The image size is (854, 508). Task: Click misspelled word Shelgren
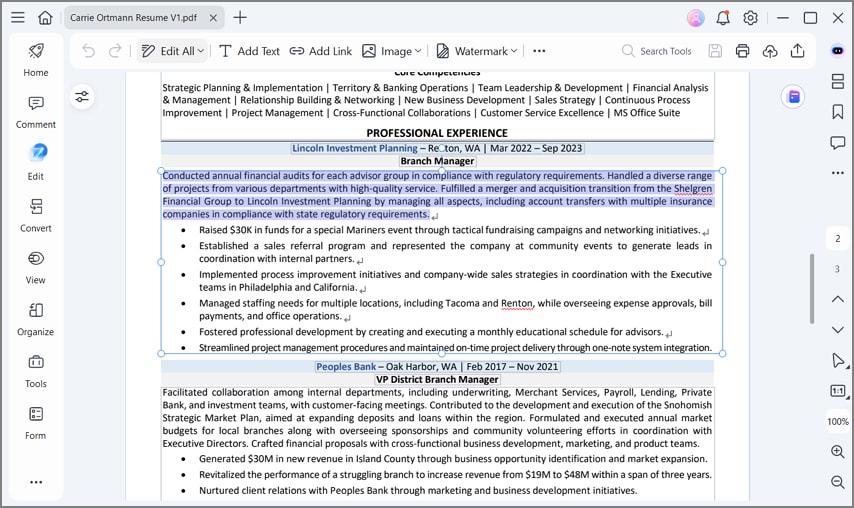693,188
